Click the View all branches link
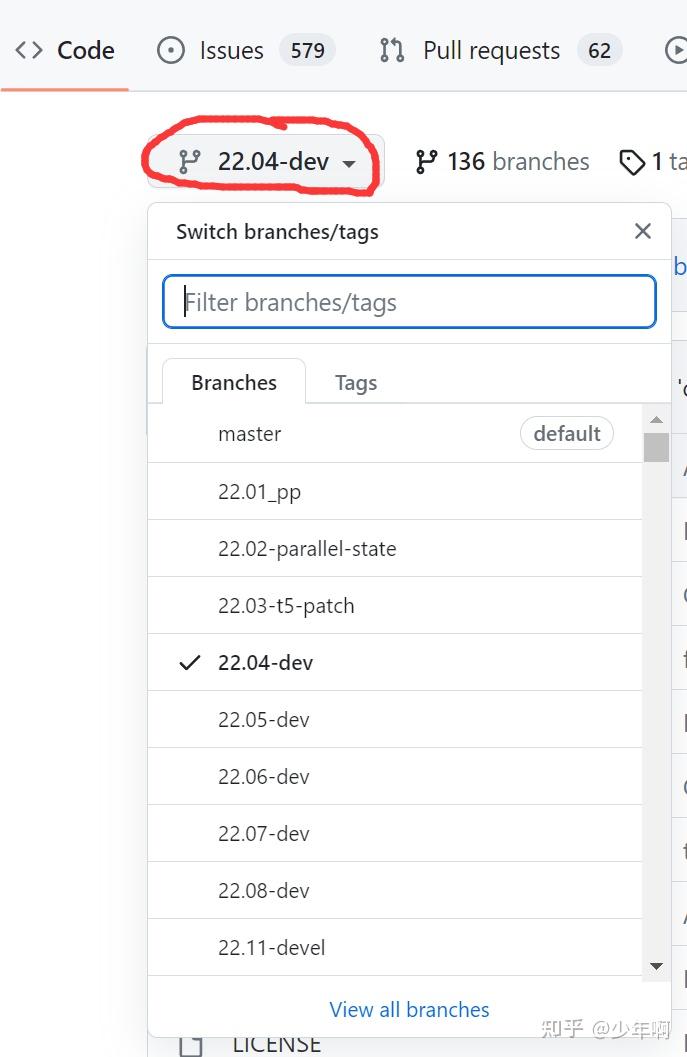Image resolution: width=687 pixels, height=1057 pixels. point(409,1010)
